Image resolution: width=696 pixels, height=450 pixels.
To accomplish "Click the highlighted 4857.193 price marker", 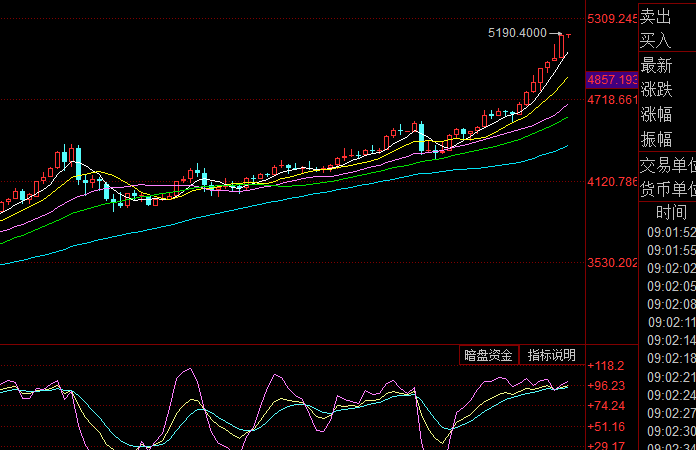I will point(612,80).
